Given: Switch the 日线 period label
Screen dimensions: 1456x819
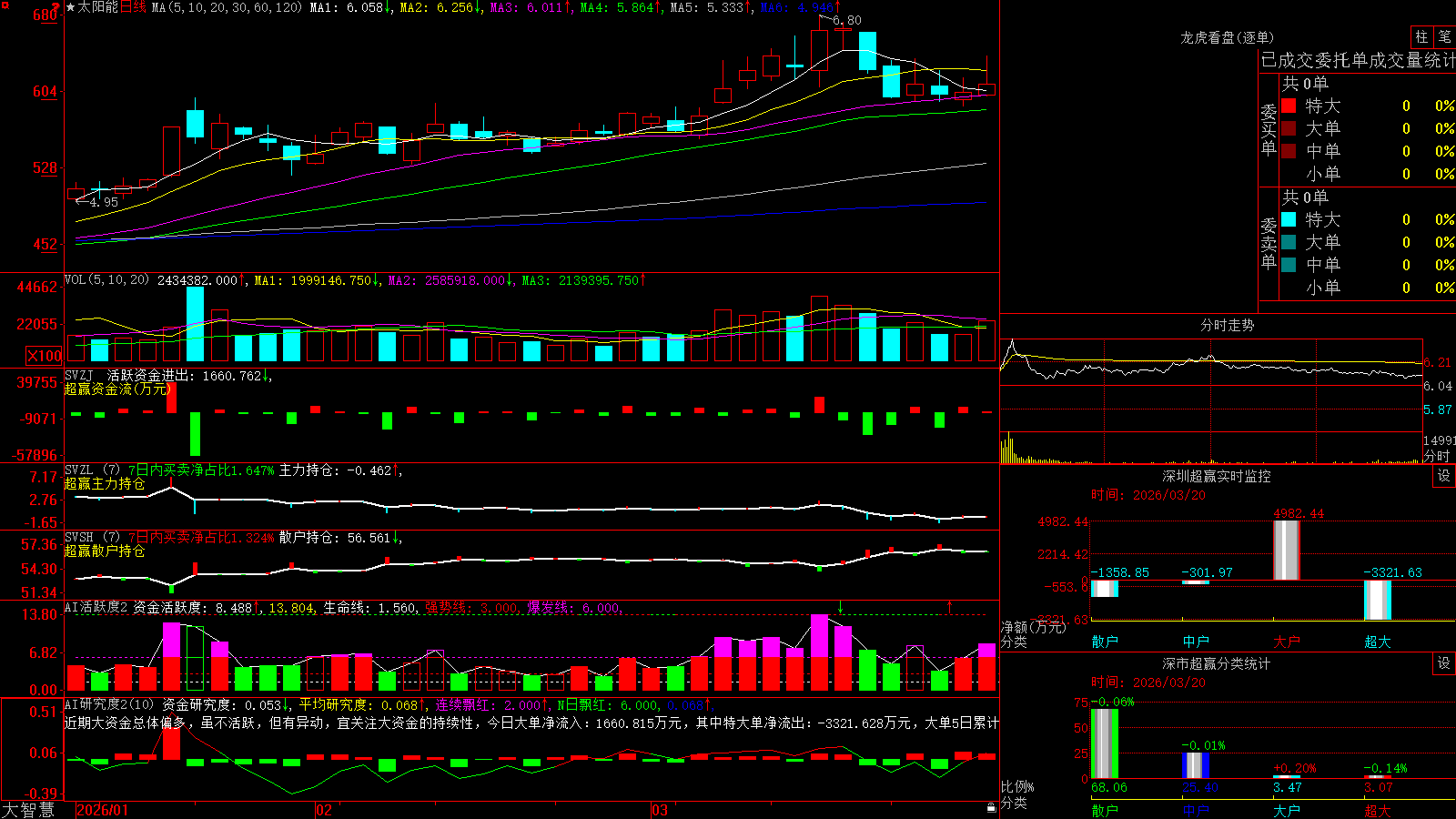Looking at the screenshot, I should 133,7.
